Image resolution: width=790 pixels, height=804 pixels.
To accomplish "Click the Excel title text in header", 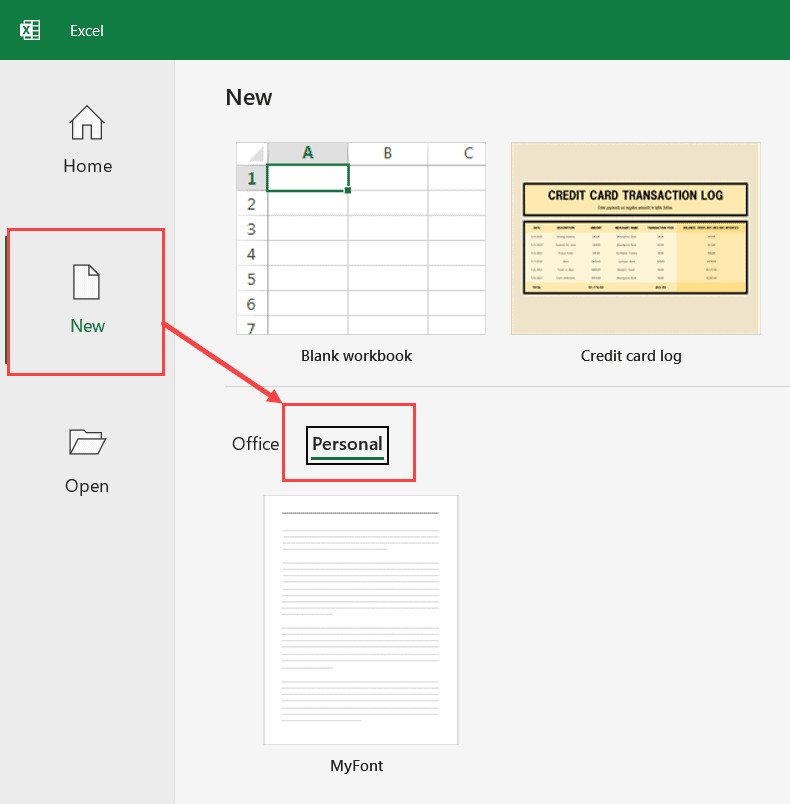I will point(87,31).
